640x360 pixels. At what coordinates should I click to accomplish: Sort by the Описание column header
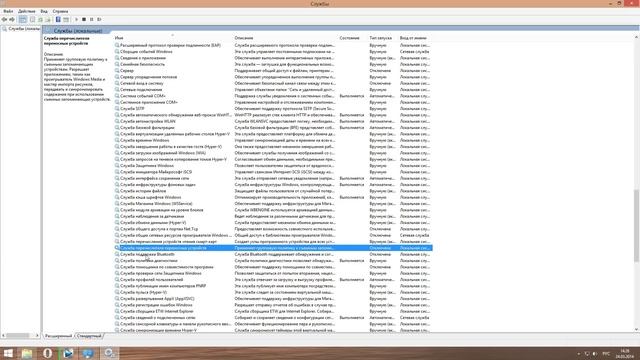[285, 38]
